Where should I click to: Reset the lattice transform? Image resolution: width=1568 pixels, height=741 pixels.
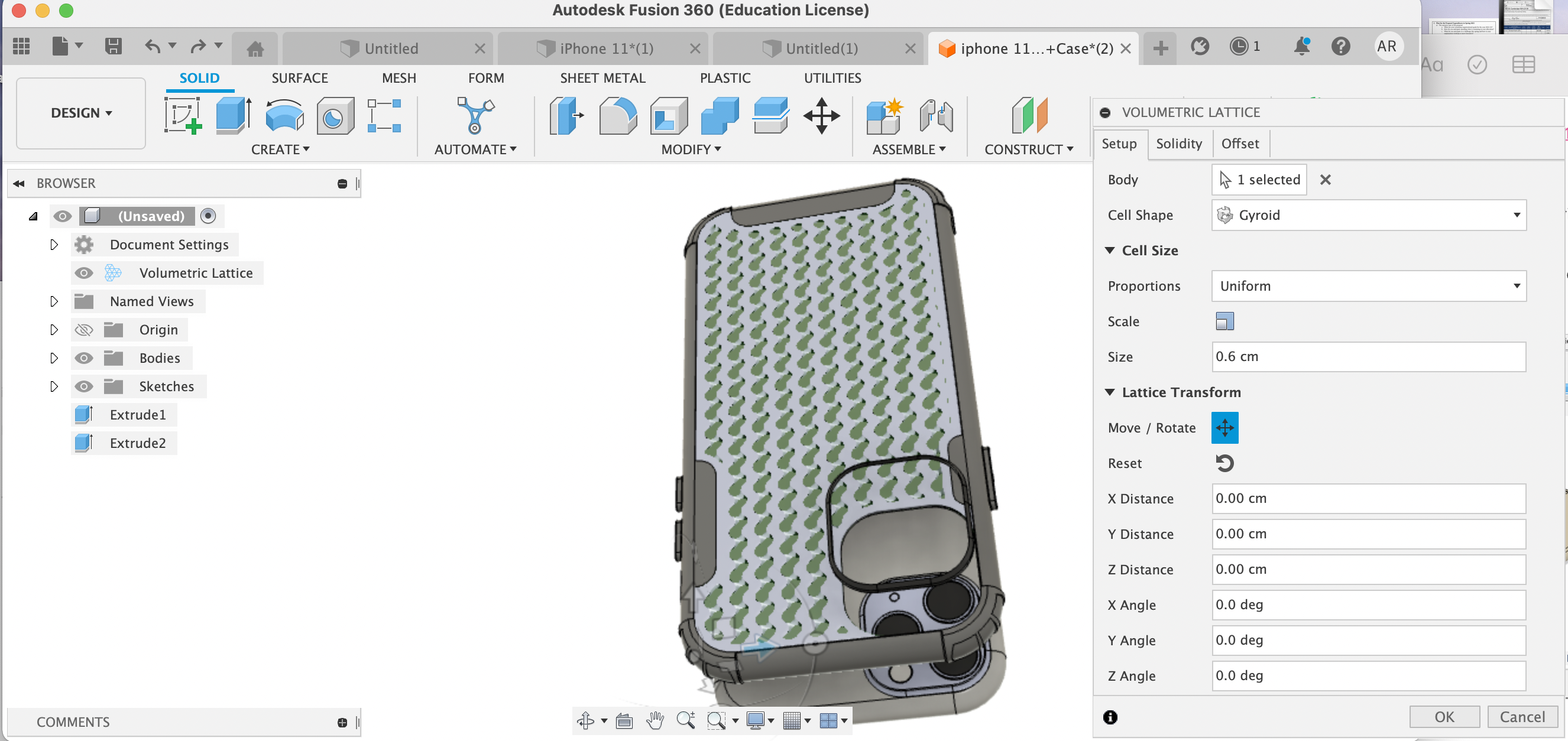pos(1224,464)
